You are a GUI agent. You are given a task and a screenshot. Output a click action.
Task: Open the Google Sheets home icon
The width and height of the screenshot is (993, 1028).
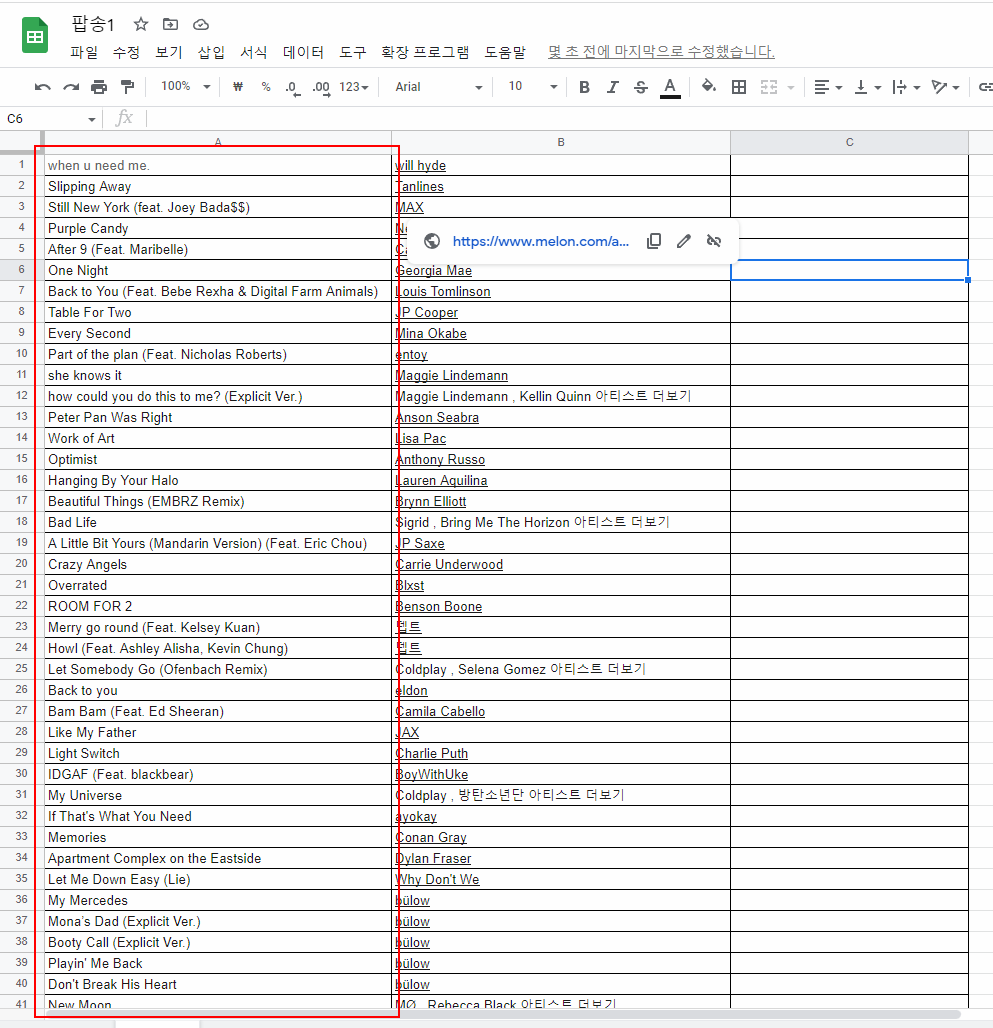pos(35,35)
